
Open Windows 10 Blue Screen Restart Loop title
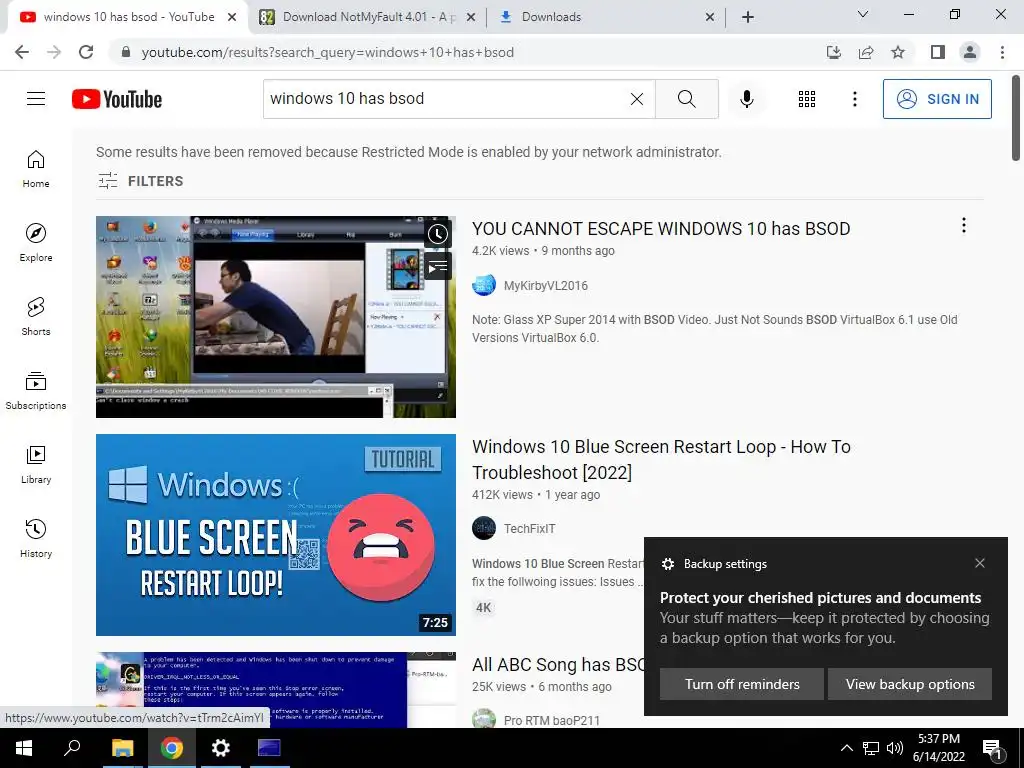[x=661, y=459]
